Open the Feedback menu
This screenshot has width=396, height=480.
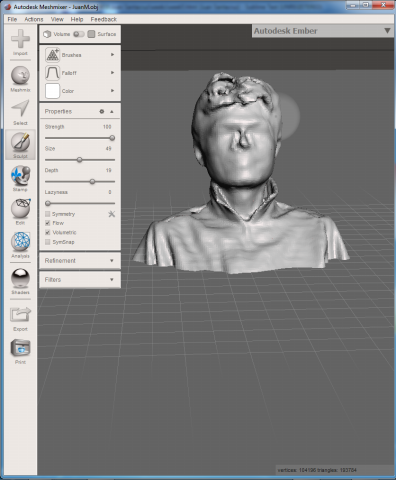[104, 19]
